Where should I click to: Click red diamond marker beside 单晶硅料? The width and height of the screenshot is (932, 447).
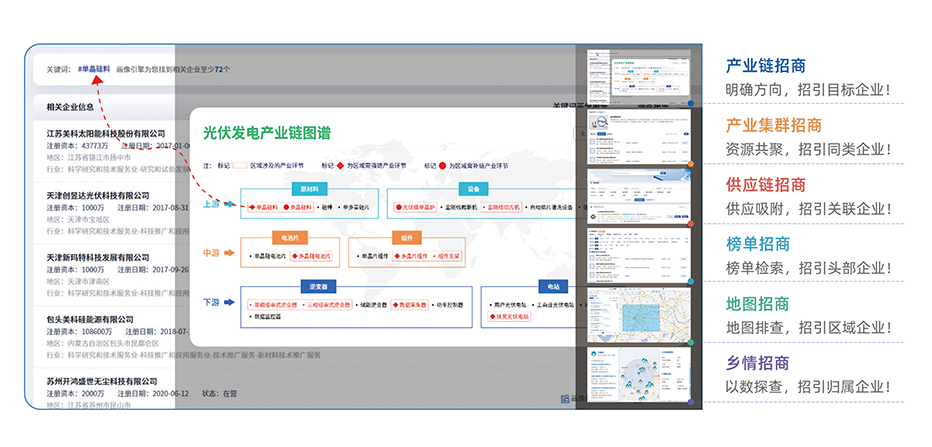251,207
